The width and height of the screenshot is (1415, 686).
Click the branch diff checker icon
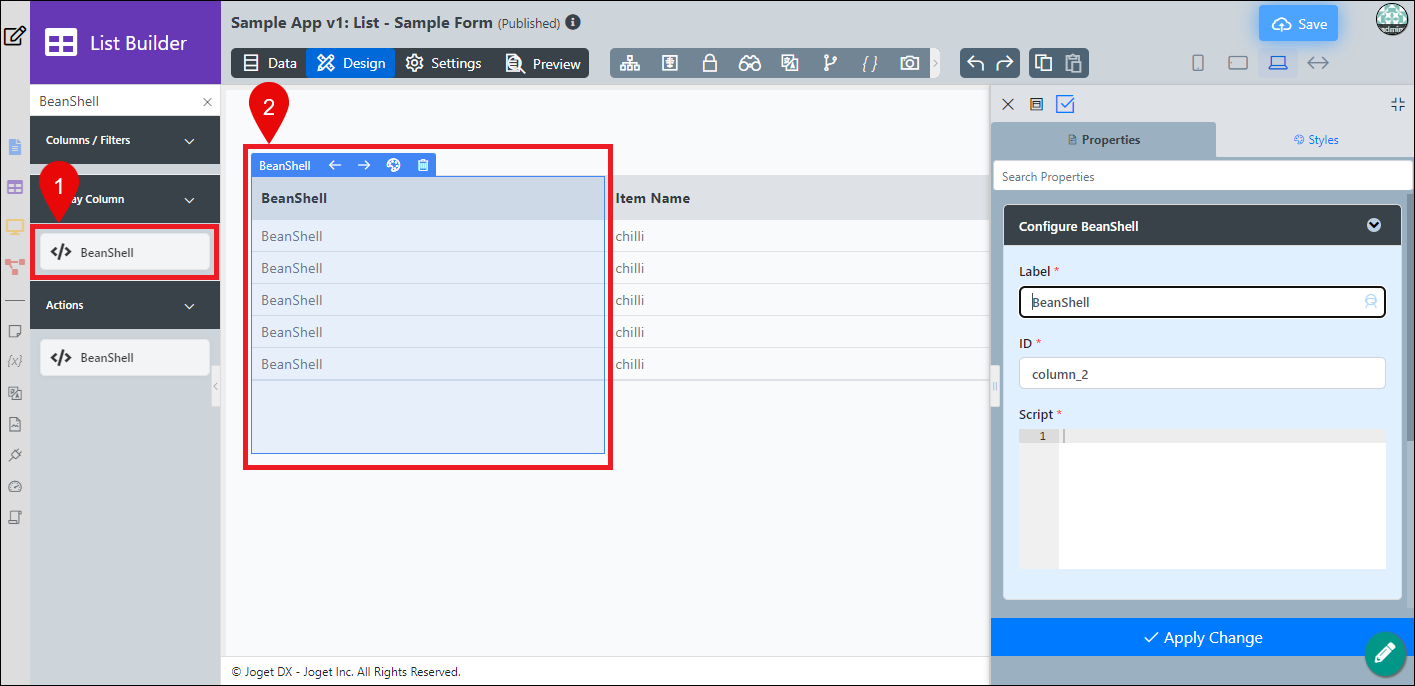pyautogui.click(x=829, y=63)
